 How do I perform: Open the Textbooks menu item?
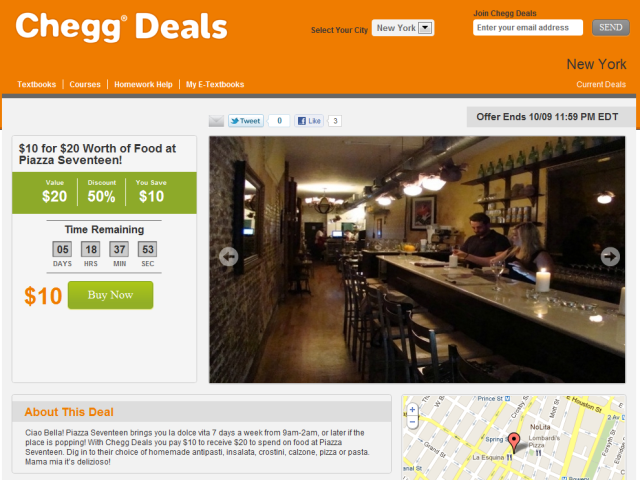[x=36, y=84]
